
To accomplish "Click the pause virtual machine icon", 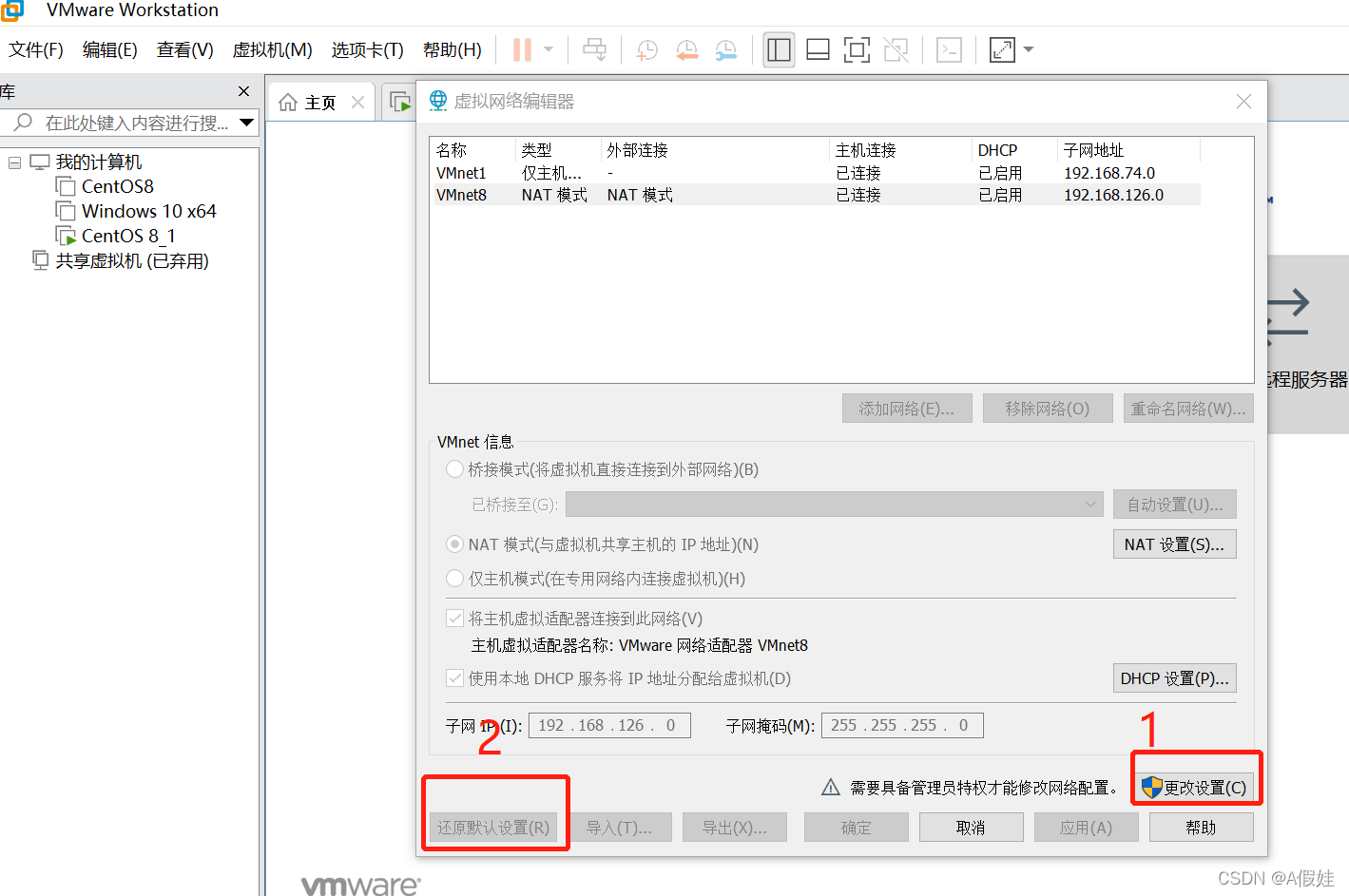I will click(522, 49).
